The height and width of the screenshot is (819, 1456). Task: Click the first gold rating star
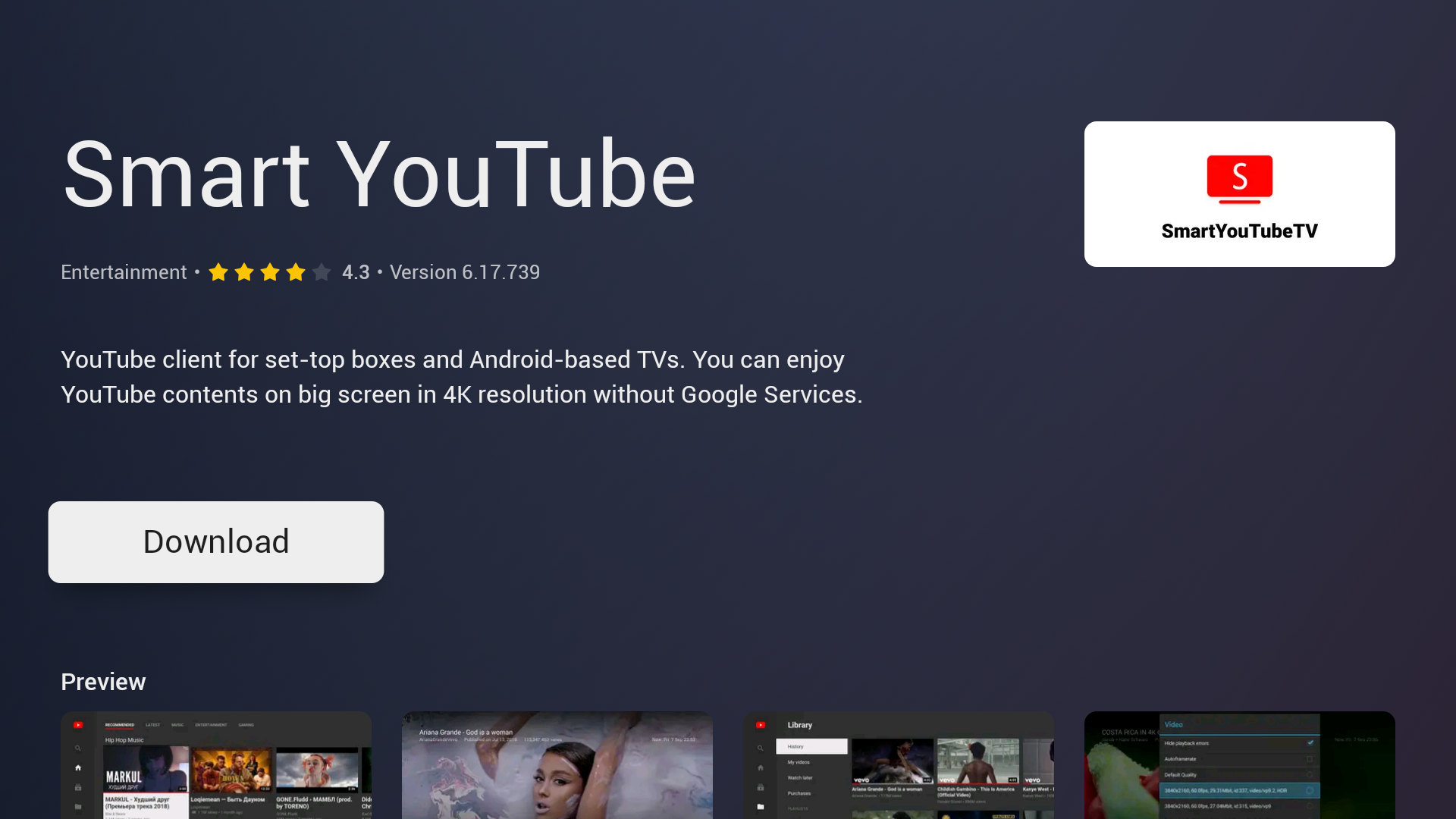(x=218, y=272)
